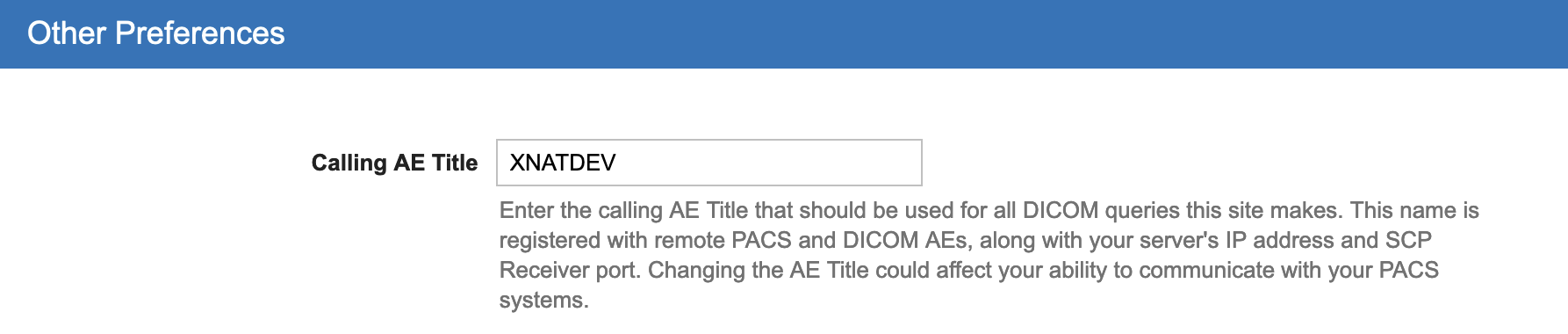This screenshot has width=1568, height=334.
Task: Click the word "Other" in the panel title
Action: [67, 33]
